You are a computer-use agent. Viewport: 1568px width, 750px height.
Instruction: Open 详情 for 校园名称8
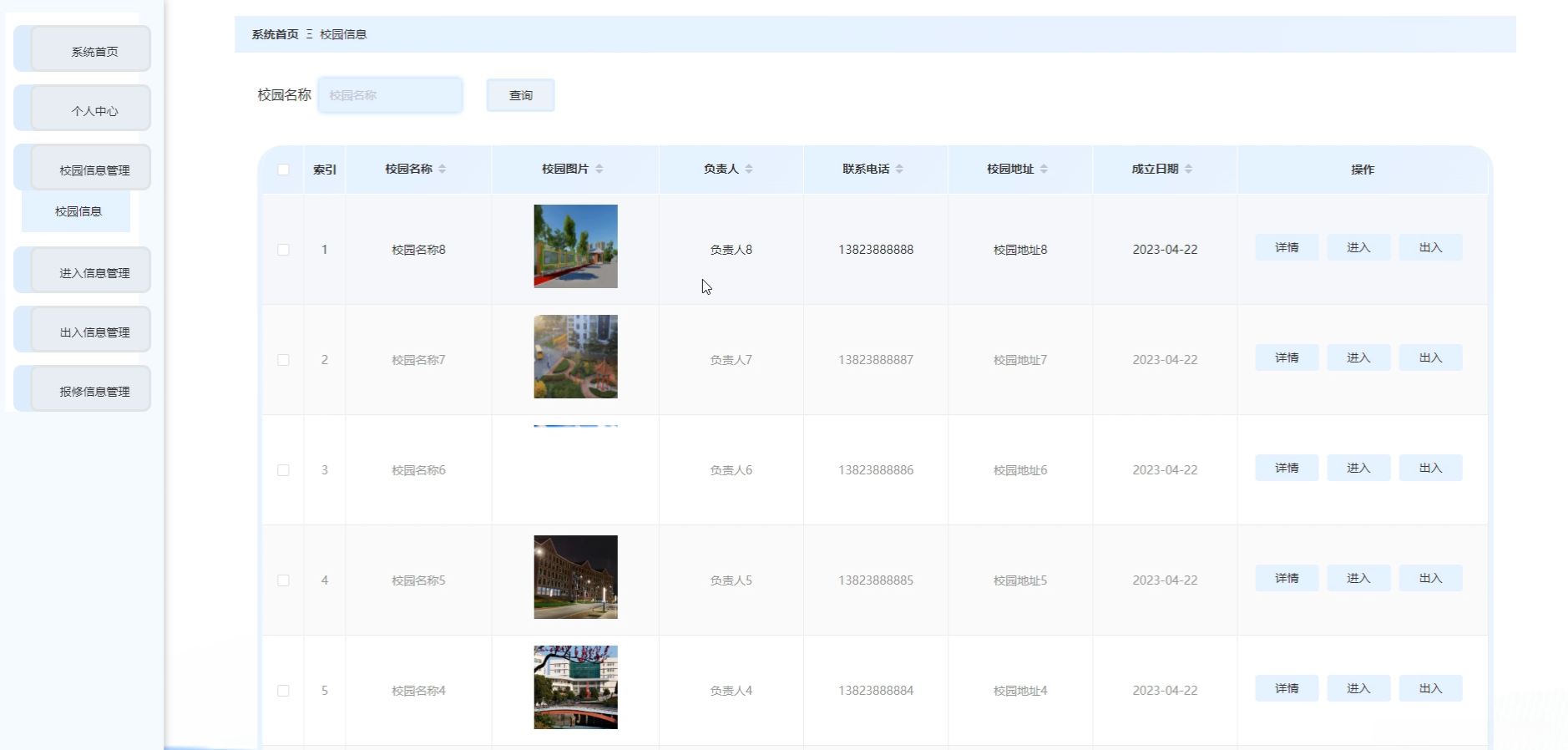click(1287, 247)
